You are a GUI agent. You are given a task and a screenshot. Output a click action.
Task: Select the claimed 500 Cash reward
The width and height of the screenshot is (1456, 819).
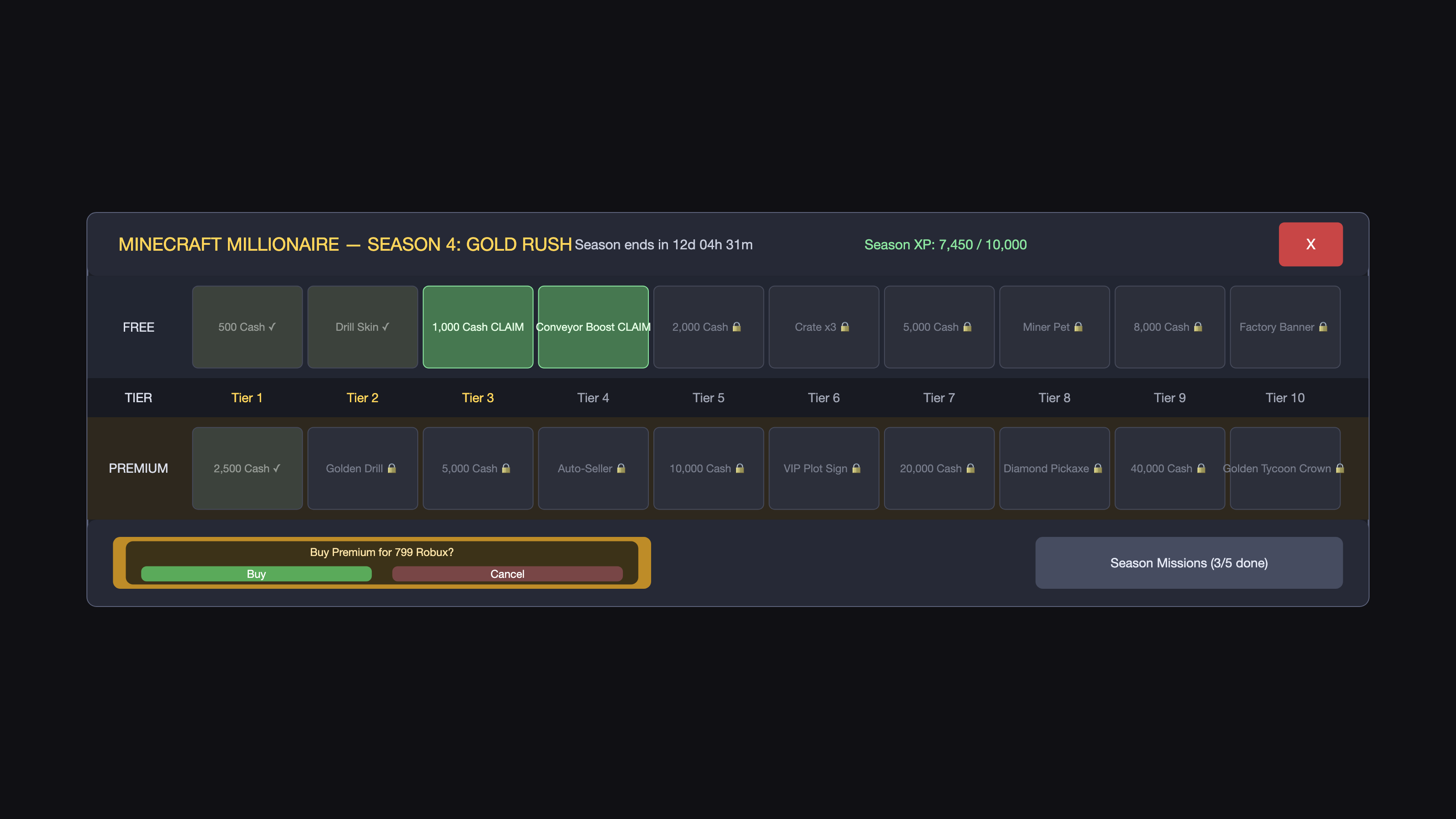click(247, 327)
